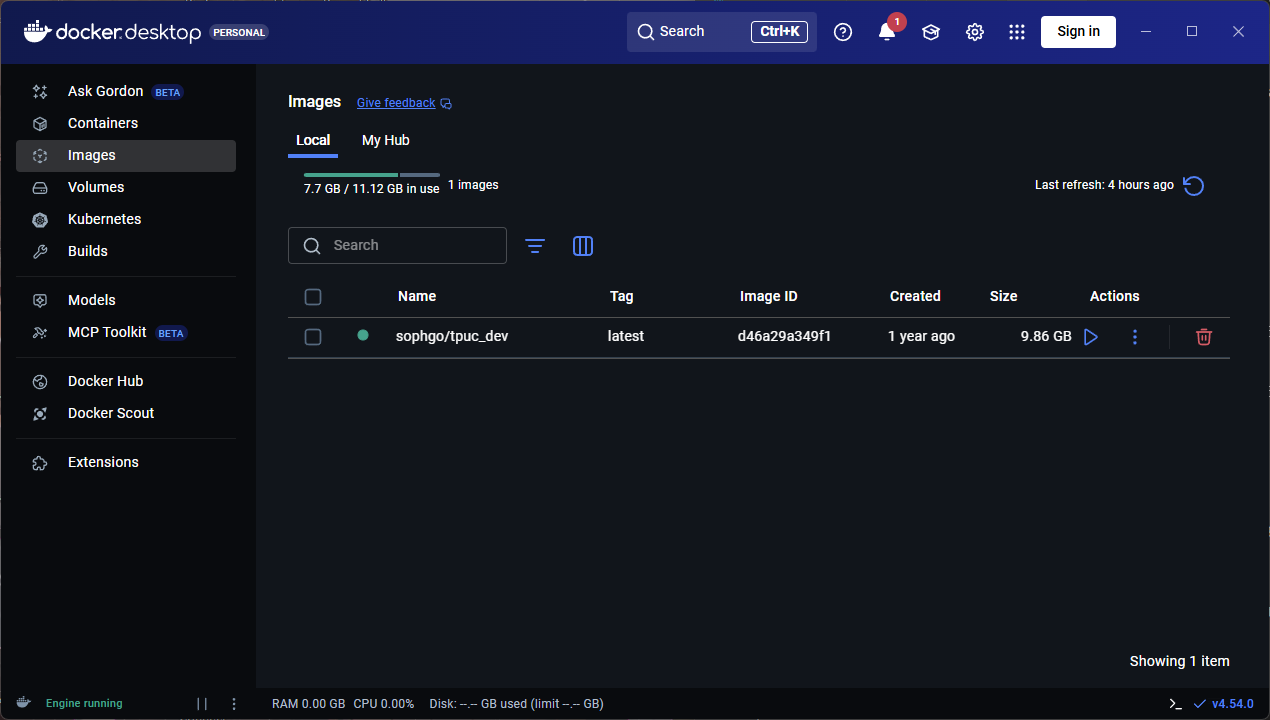Screen dimensions: 1270x720
Task: Open the manage columns icon
Action: coord(583,246)
